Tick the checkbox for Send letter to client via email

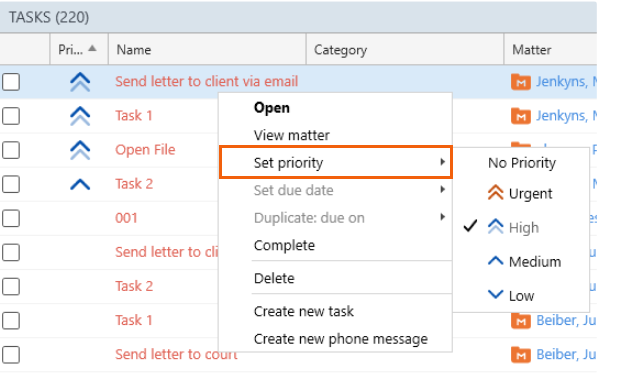tap(11, 82)
